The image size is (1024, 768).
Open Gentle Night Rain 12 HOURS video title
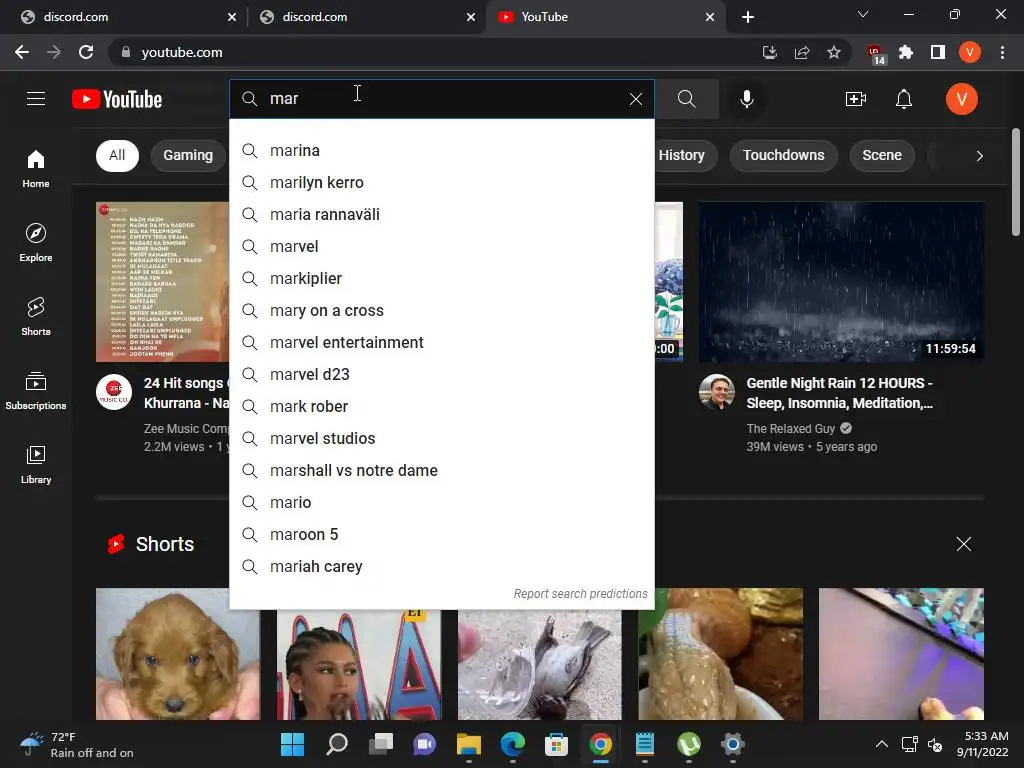[840, 393]
